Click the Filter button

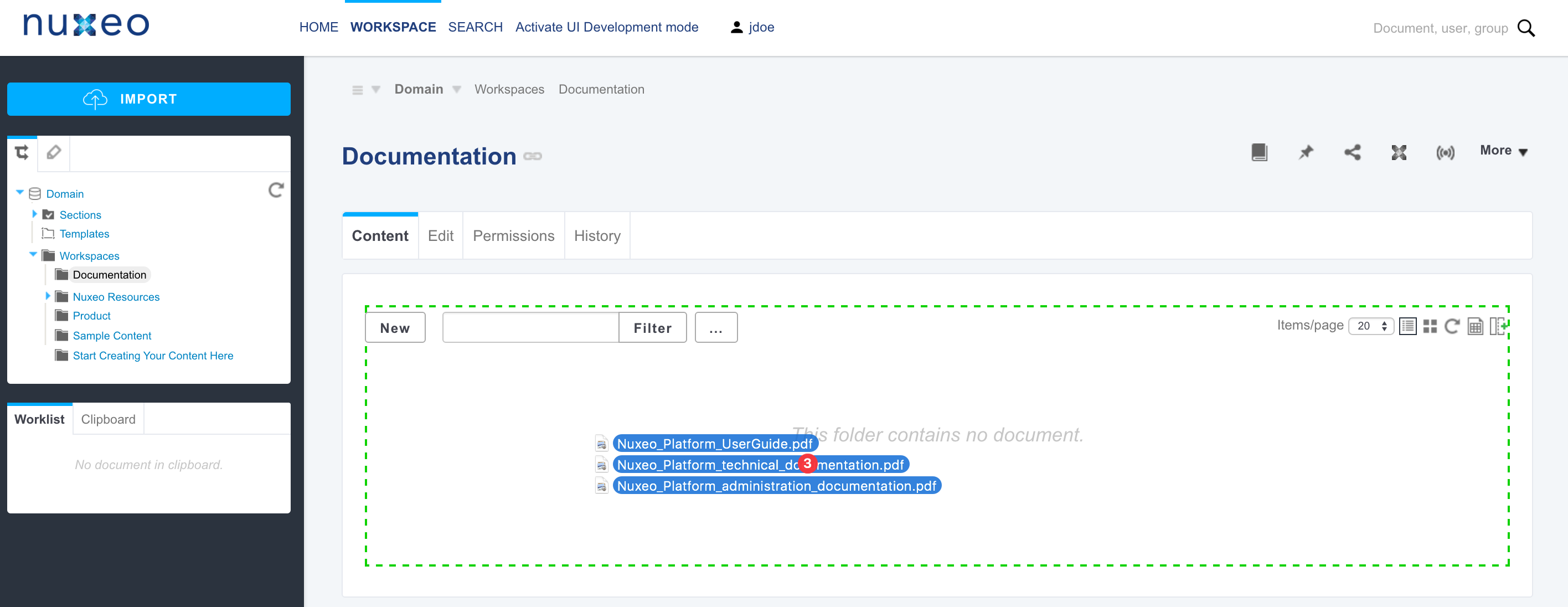coord(653,327)
